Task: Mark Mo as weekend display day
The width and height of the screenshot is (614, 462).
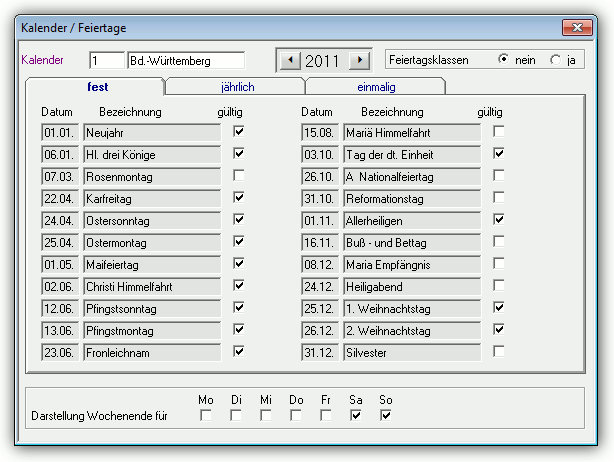Action: [x=206, y=415]
